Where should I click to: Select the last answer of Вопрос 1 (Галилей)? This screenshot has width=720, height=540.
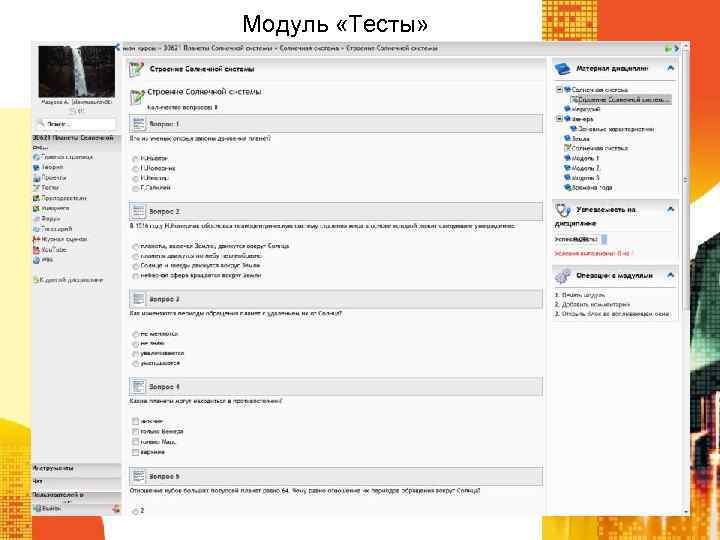pyautogui.click(x=135, y=188)
